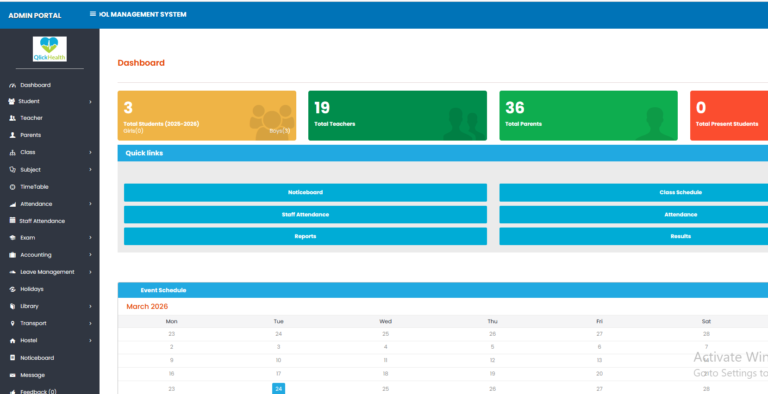The image size is (768, 394).
Task: Click the Event Schedule panel header
Action: 443,290
